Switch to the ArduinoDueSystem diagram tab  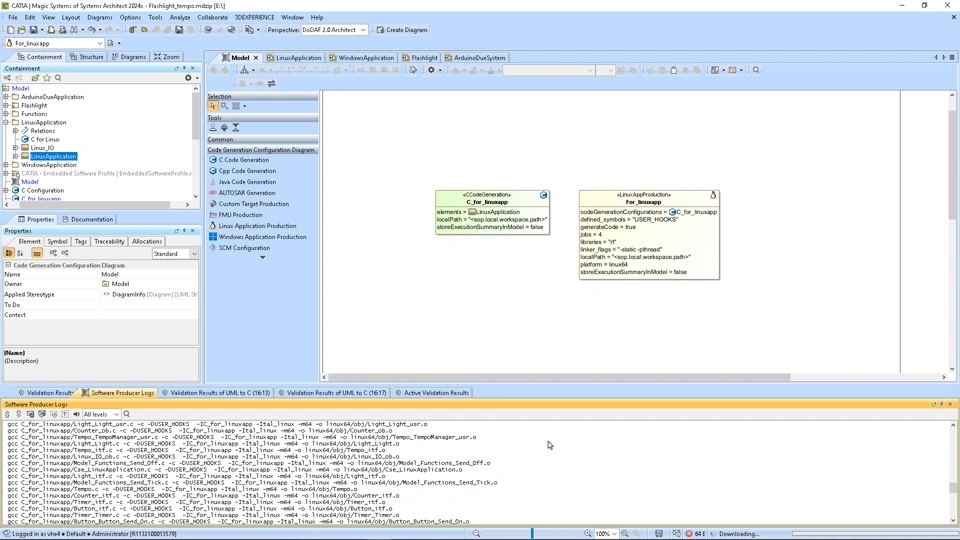tap(475, 58)
